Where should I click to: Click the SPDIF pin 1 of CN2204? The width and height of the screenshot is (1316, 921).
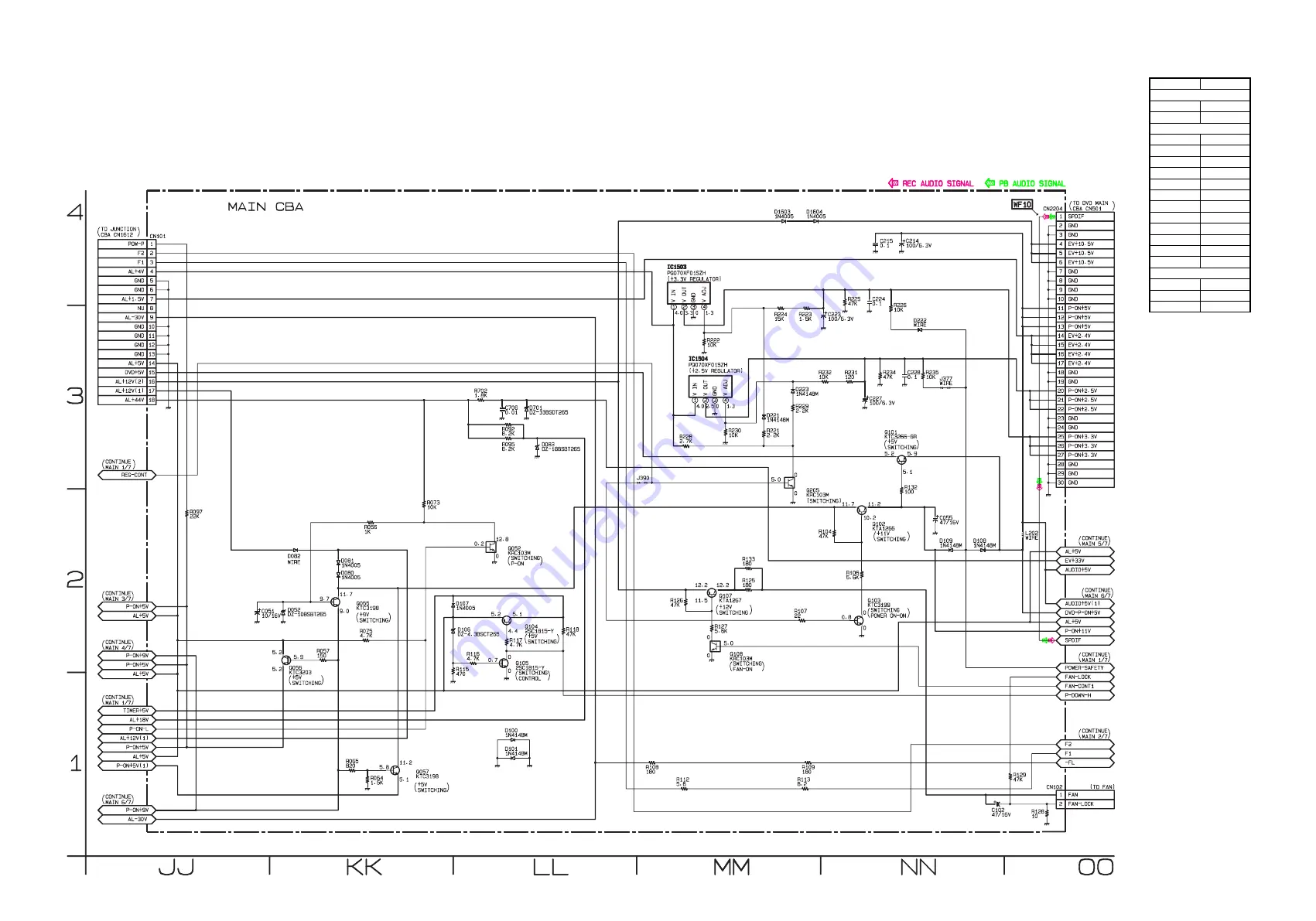[x=1085, y=217]
